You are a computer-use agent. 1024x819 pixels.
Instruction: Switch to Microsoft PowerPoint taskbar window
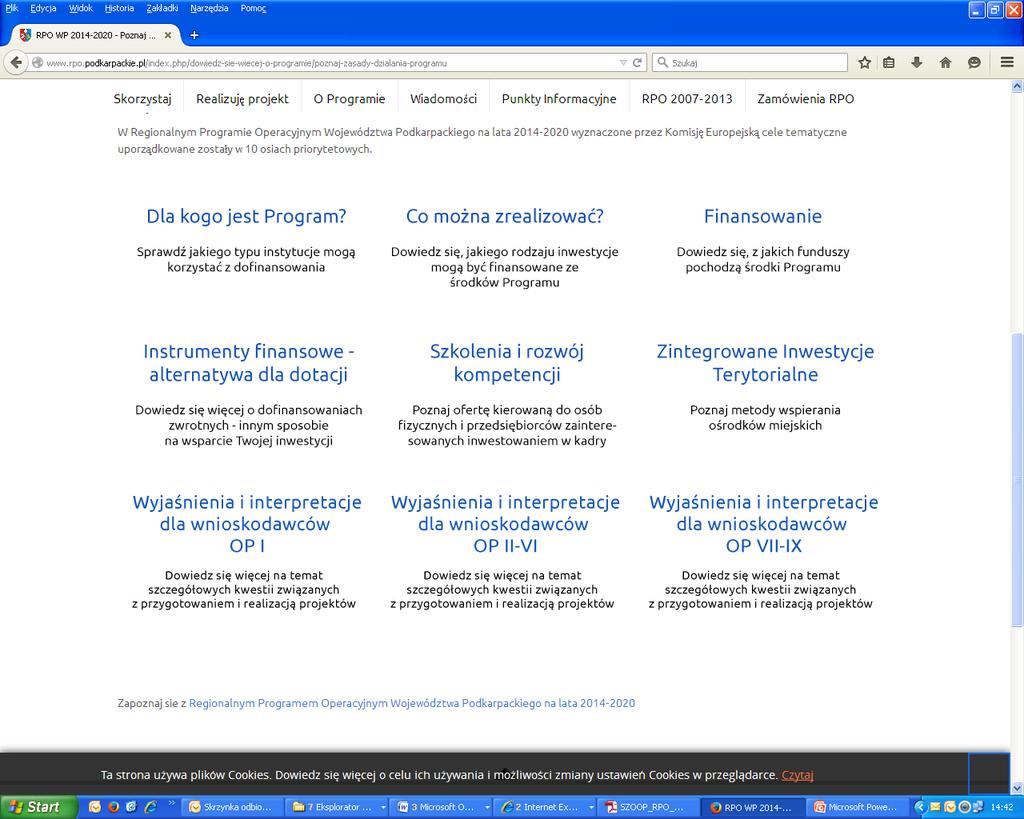coord(857,807)
